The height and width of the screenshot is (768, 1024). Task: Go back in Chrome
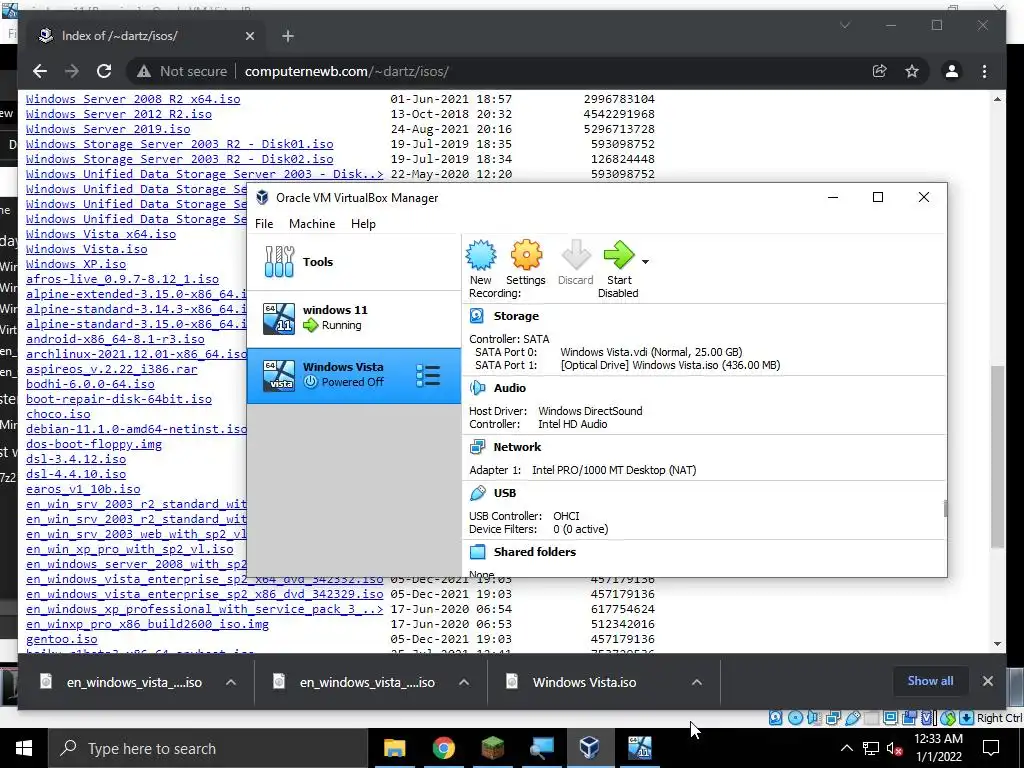tap(40, 71)
